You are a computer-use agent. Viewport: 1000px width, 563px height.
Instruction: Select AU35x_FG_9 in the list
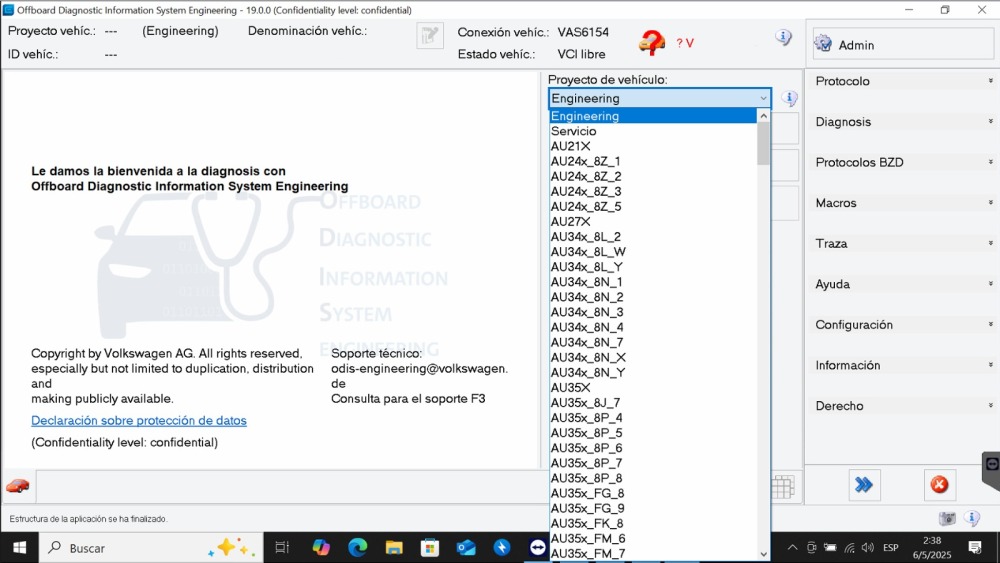pyautogui.click(x=653, y=509)
